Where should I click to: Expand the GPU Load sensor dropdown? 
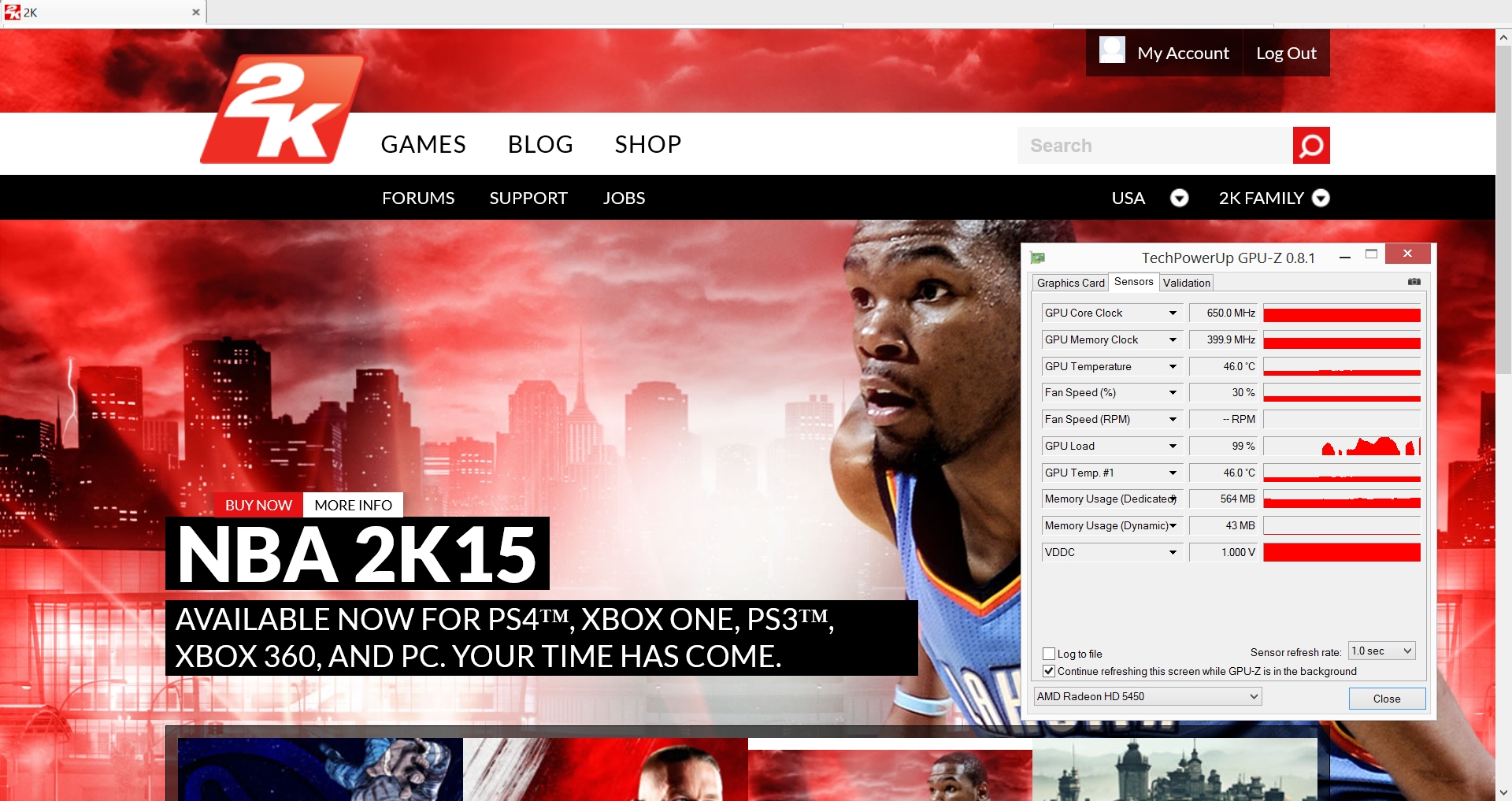tap(1173, 447)
